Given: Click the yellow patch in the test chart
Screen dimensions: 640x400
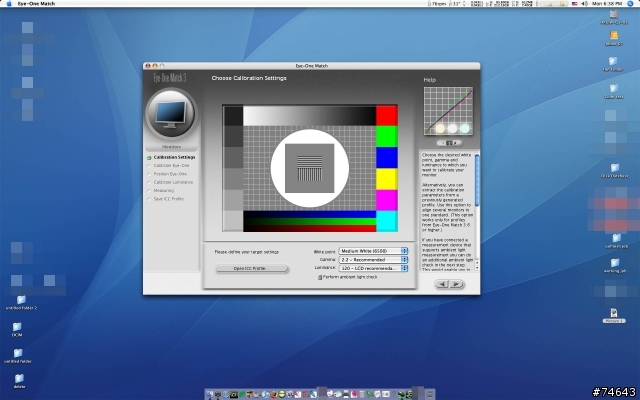Looking at the screenshot, I should (387, 179).
